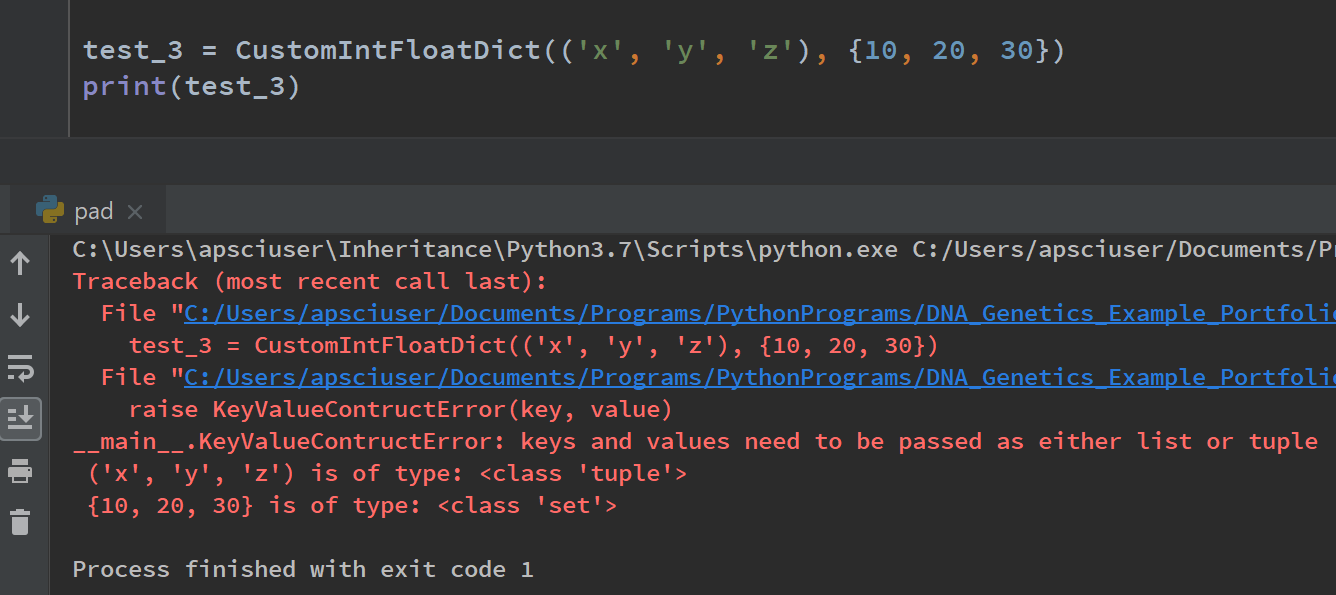Click the 'Traceback (most recent call last)' line
Image resolution: width=1336 pixels, height=595 pixels.
click(310, 282)
